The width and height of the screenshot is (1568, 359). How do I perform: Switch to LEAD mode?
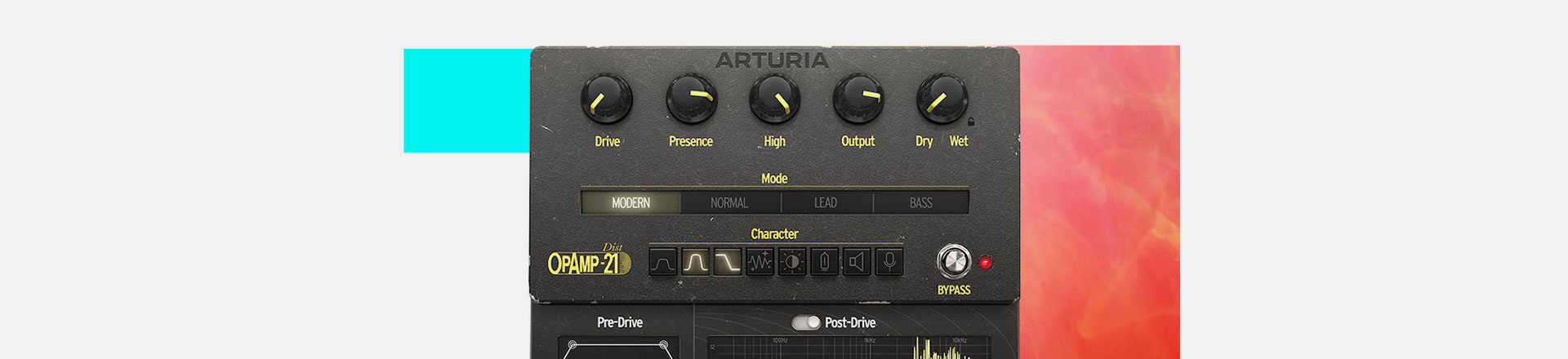click(x=826, y=202)
